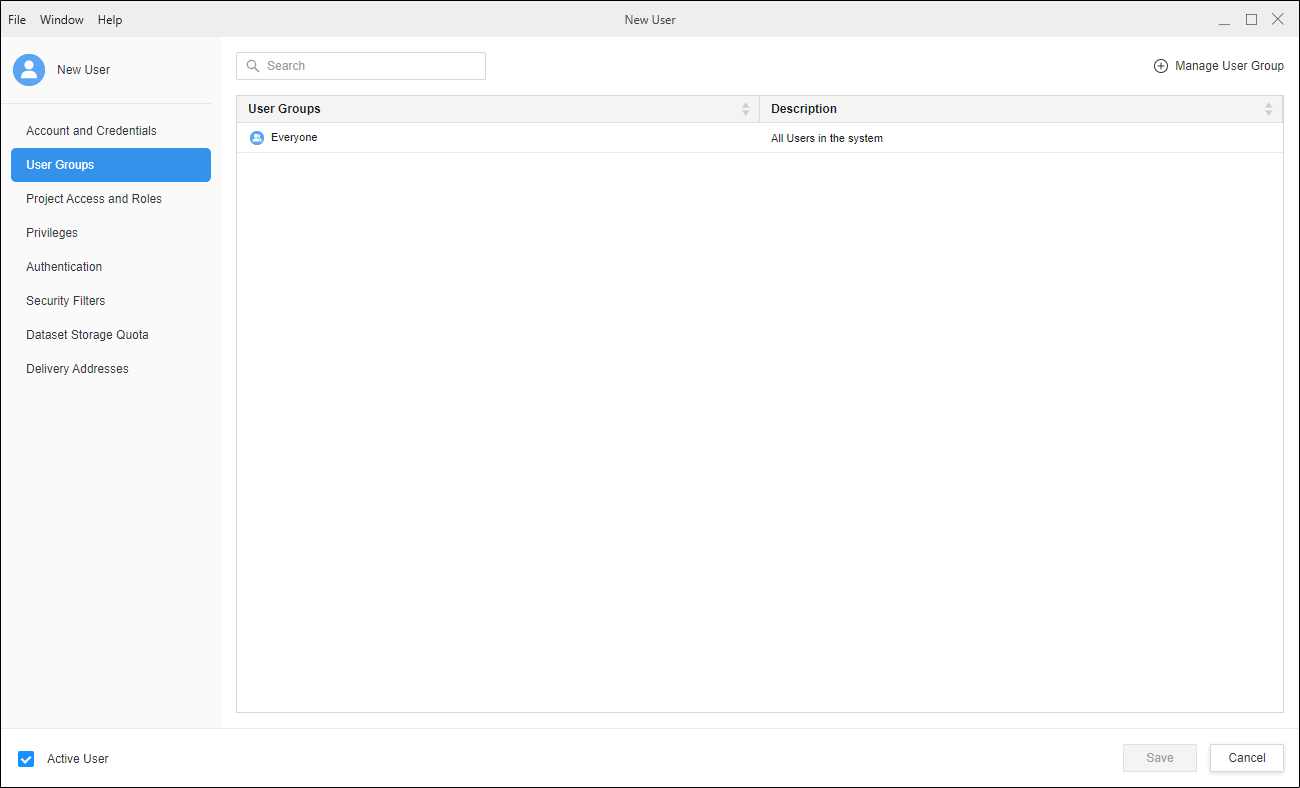Focus the Search input field

(x=370, y=66)
